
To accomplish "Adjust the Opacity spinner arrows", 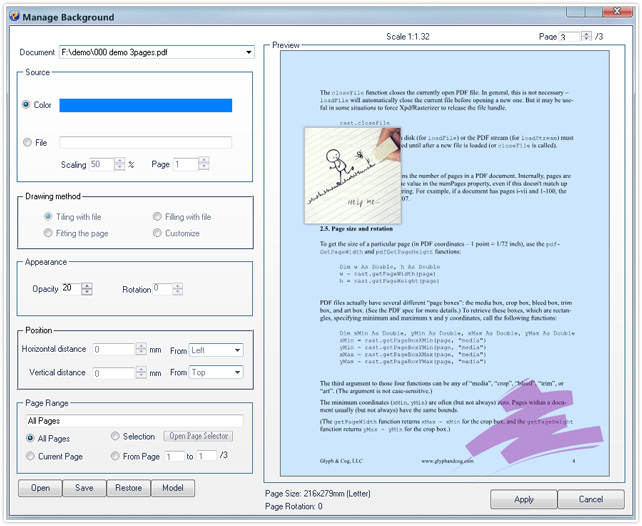I will coord(87,289).
